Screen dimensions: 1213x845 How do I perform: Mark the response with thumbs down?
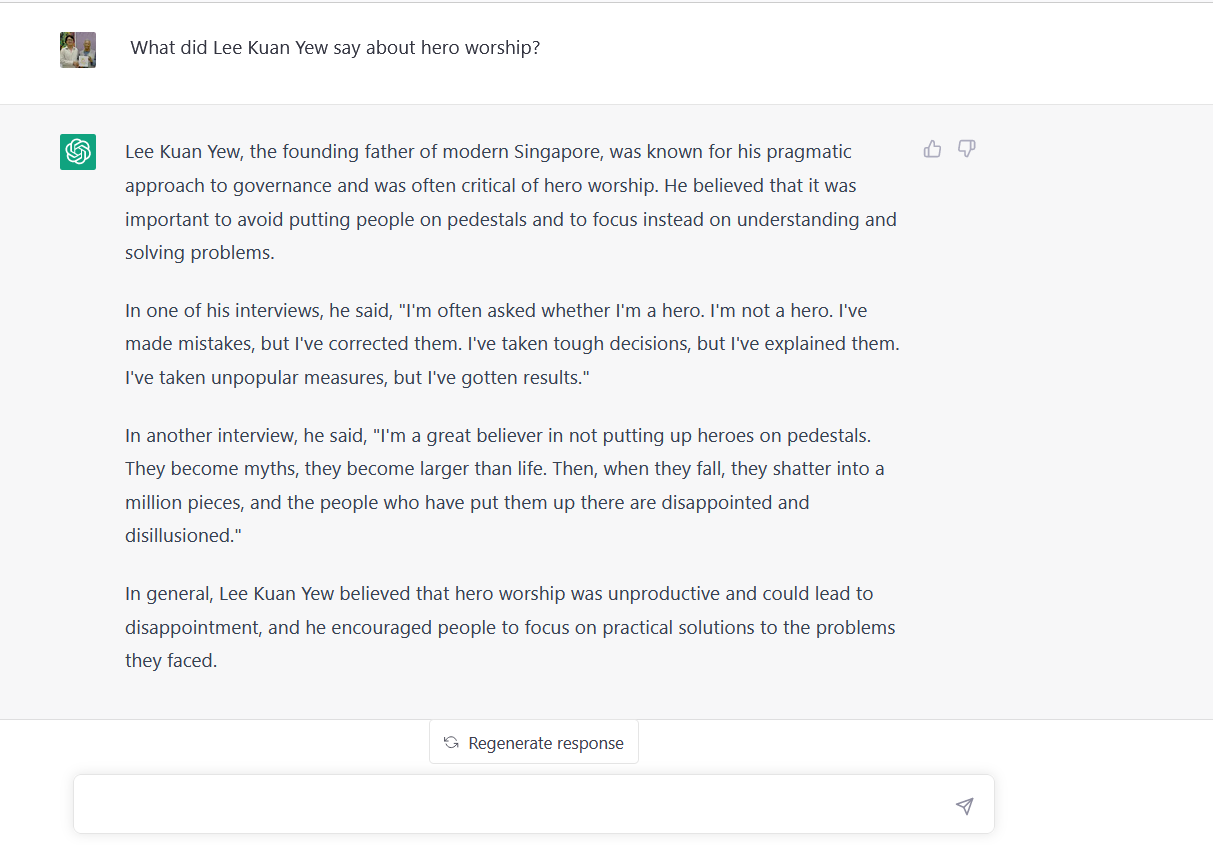tap(966, 149)
